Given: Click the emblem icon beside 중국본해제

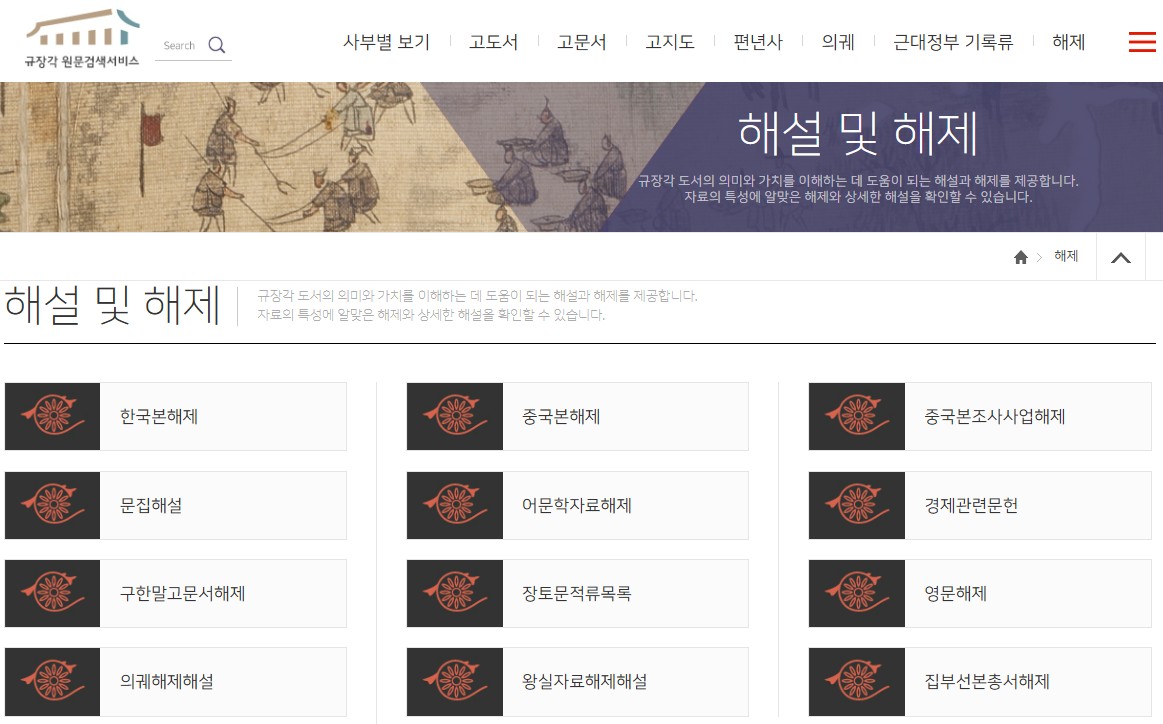Looking at the screenshot, I should (455, 416).
